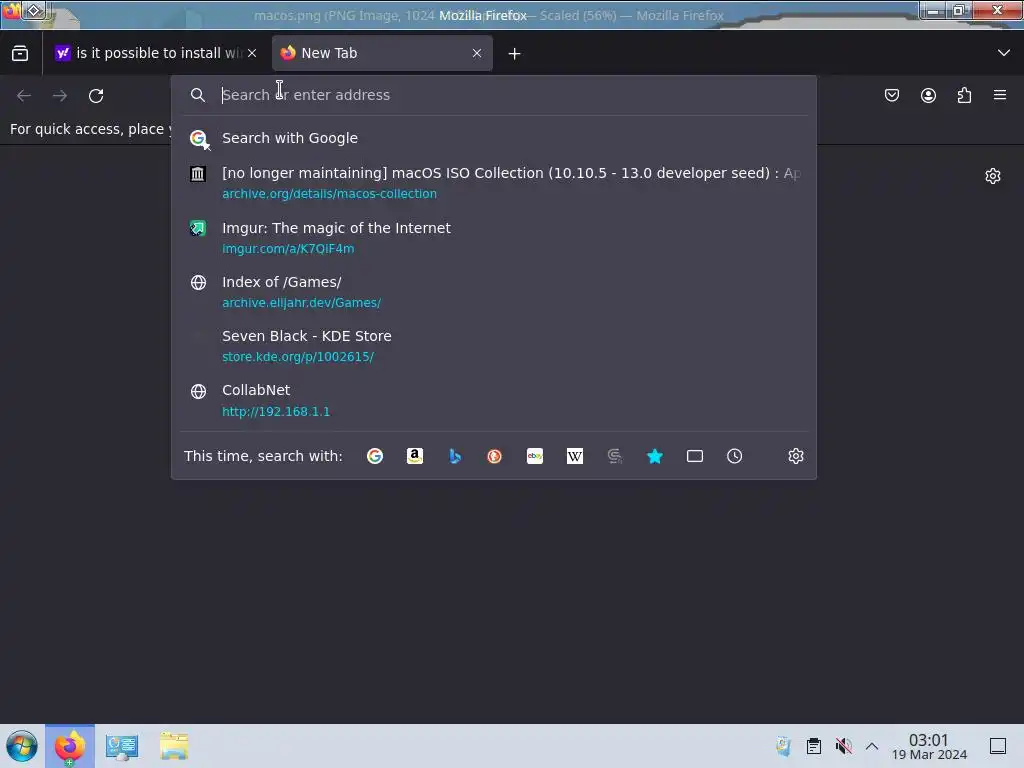Open the Firefox account icon
The height and width of the screenshot is (768, 1024).
928,95
